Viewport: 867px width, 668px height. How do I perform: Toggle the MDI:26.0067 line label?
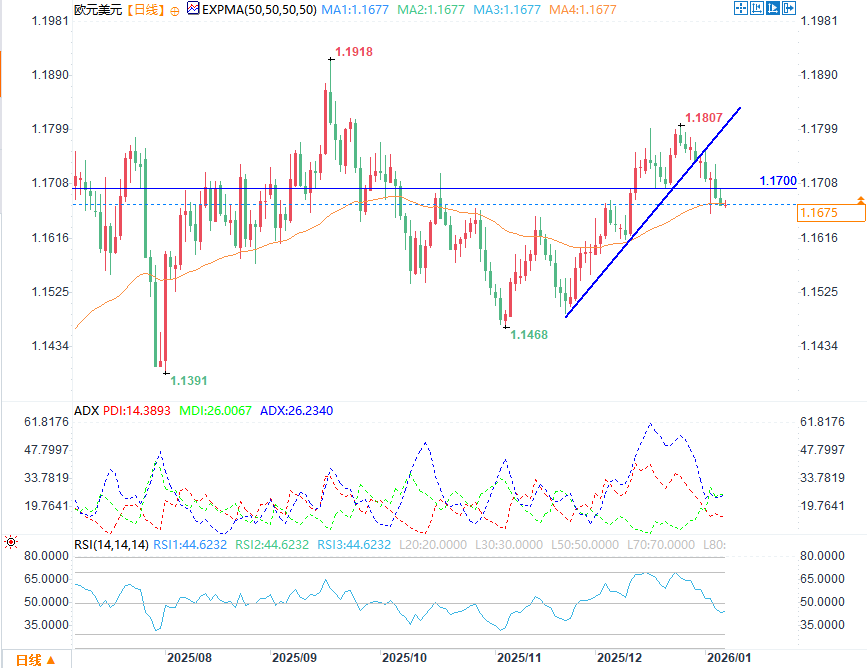pyautogui.click(x=215, y=411)
